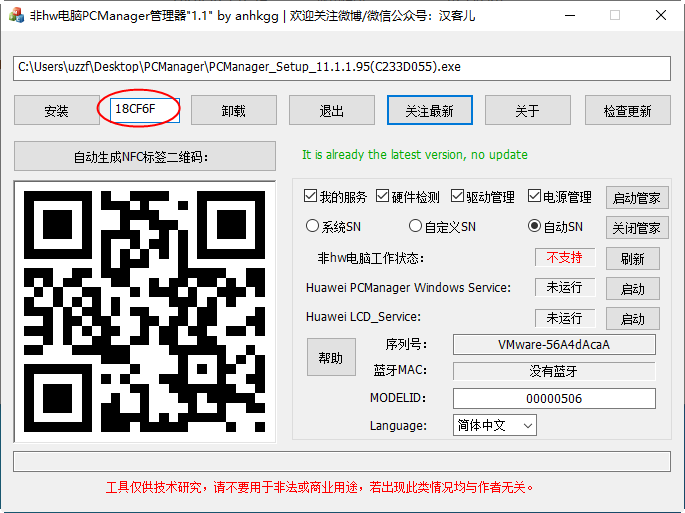Select the 系统SN radio option
The image size is (685, 513).
click(313, 226)
